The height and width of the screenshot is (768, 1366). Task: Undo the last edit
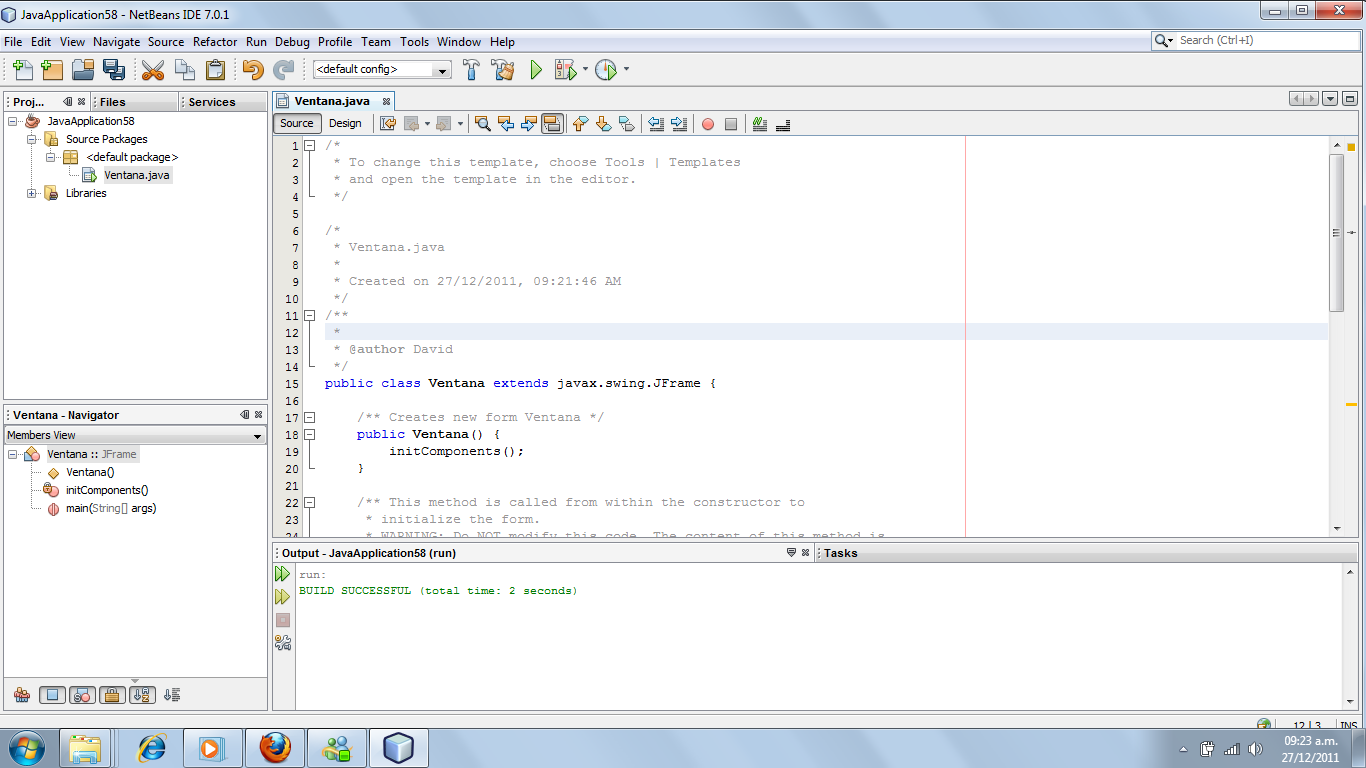pyautogui.click(x=253, y=70)
